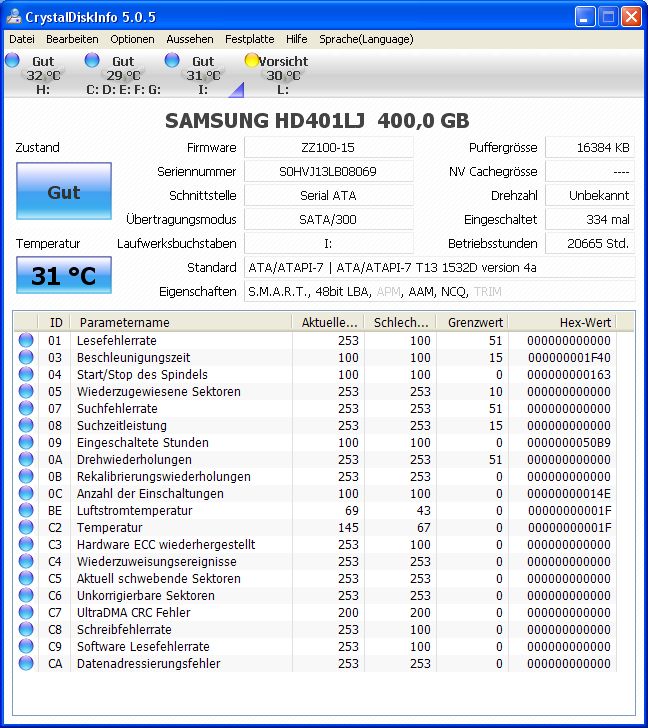This screenshot has width=648, height=728.
Task: Click the status icon for Suchzeitleistung
Action: click(26, 425)
